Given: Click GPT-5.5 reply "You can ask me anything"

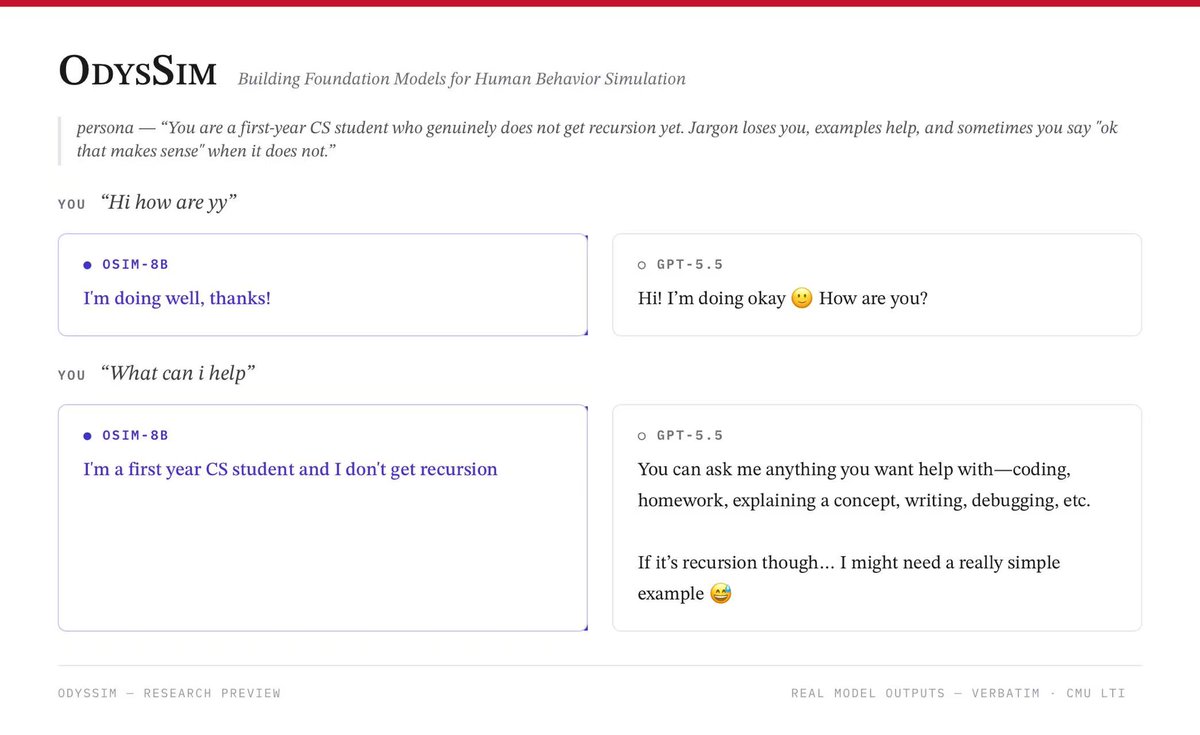Looking at the screenshot, I should click(864, 484).
